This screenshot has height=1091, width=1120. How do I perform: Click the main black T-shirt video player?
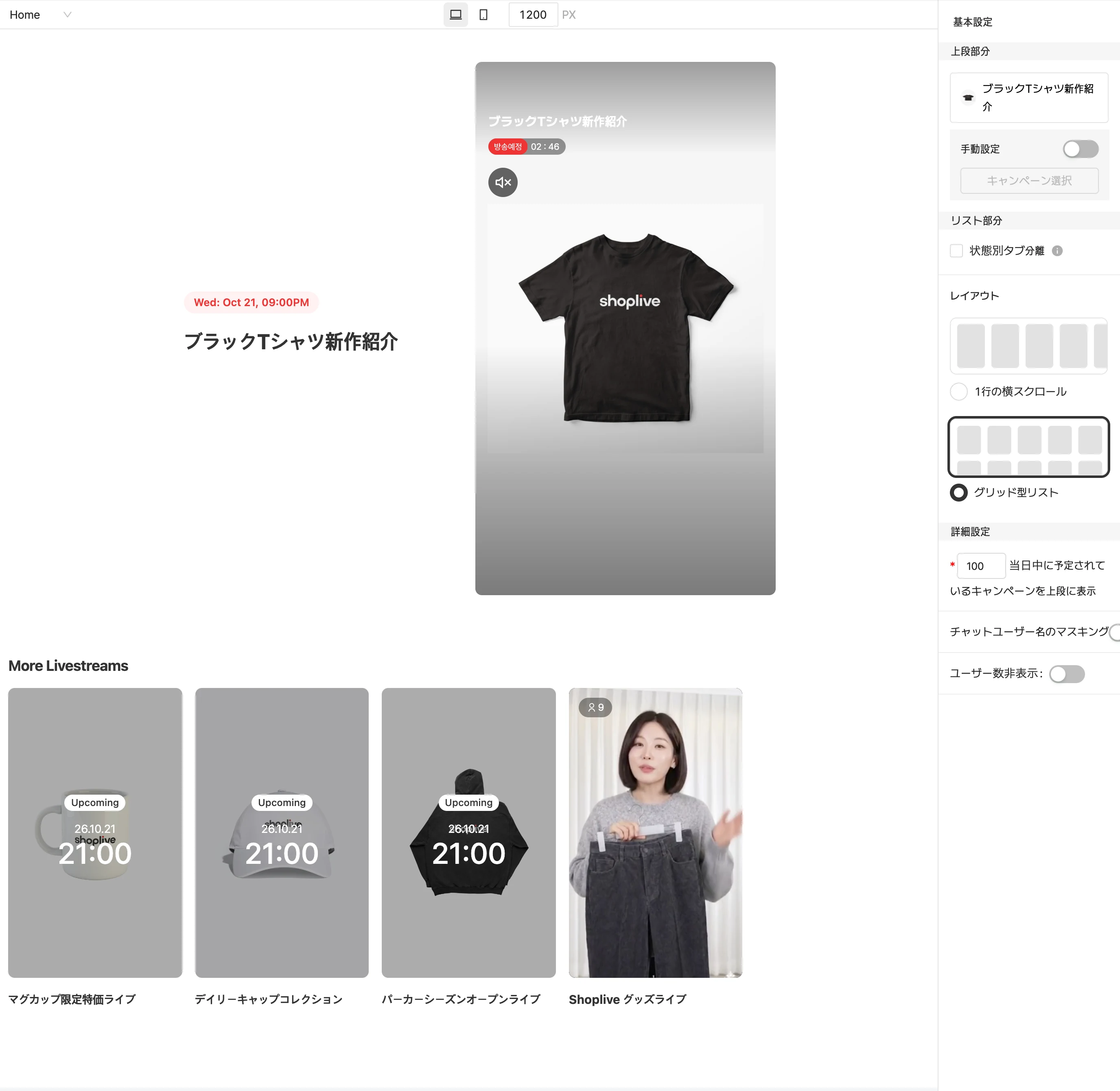coord(625,329)
